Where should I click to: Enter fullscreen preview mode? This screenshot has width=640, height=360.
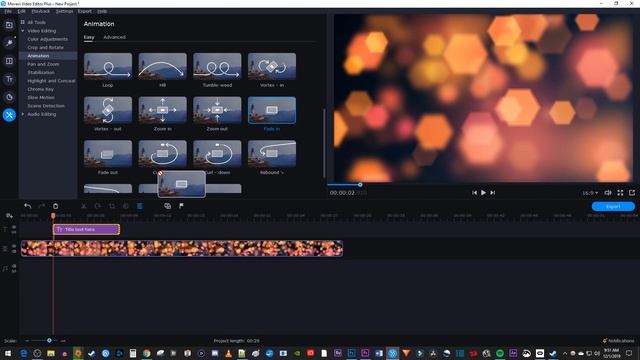(x=620, y=193)
